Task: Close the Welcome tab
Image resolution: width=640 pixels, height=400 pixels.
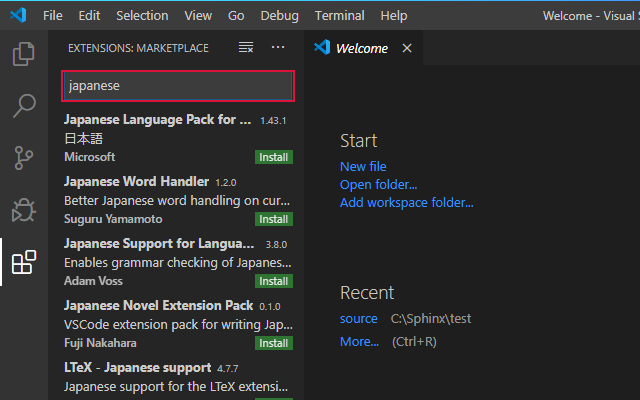Action: point(407,48)
